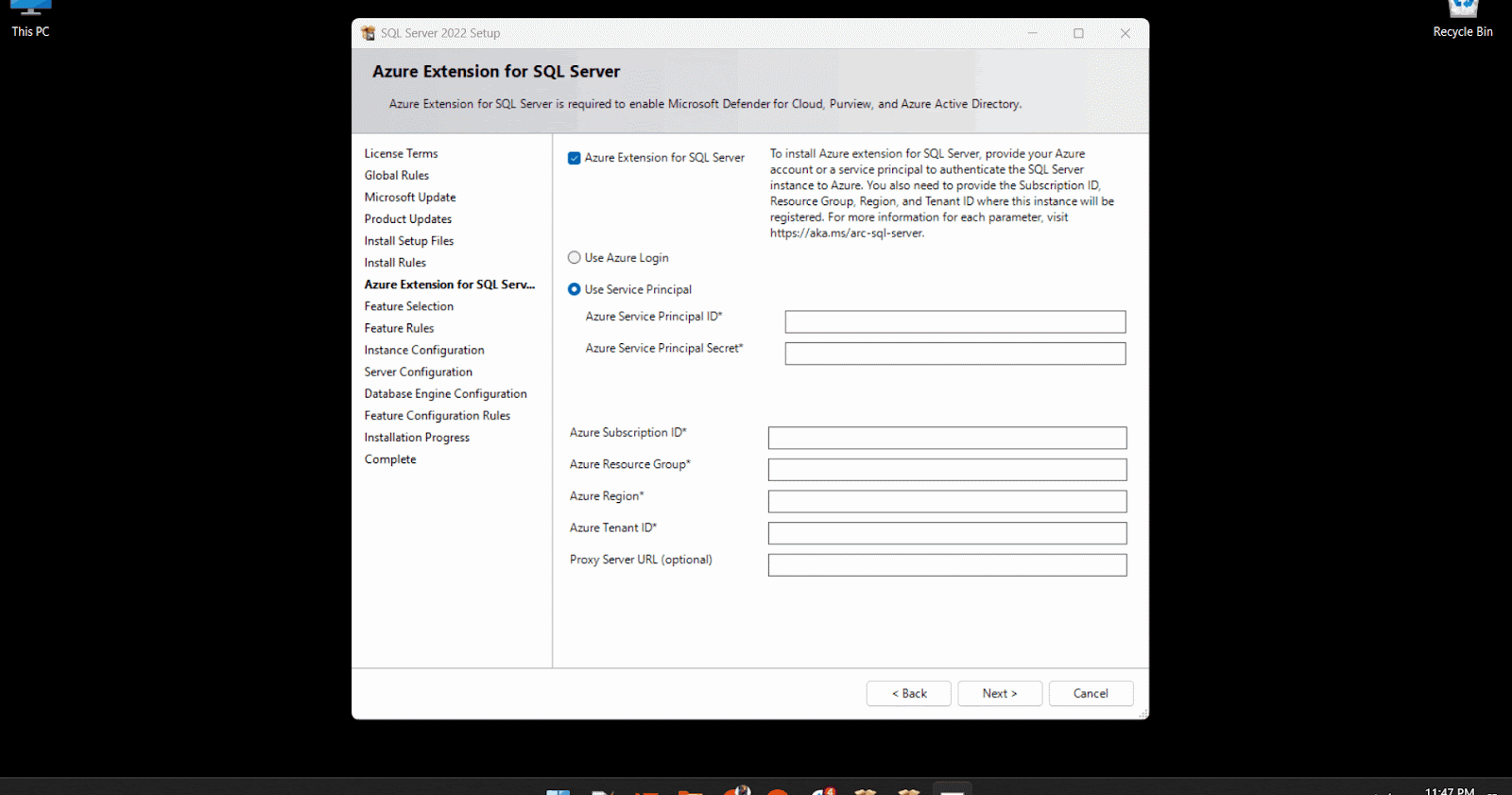Image resolution: width=1512 pixels, height=795 pixels.
Task: Click the Proxy Server URL optional field
Action: point(947,565)
